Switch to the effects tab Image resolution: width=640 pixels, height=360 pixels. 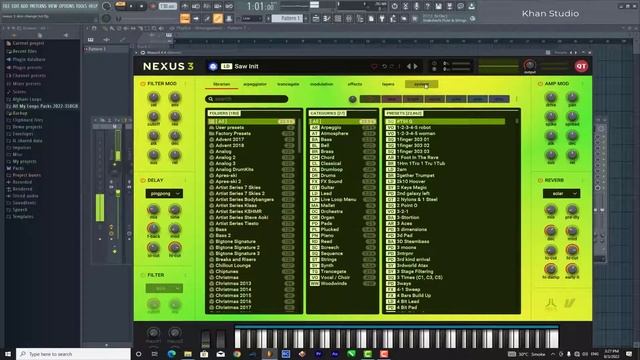[355, 84]
